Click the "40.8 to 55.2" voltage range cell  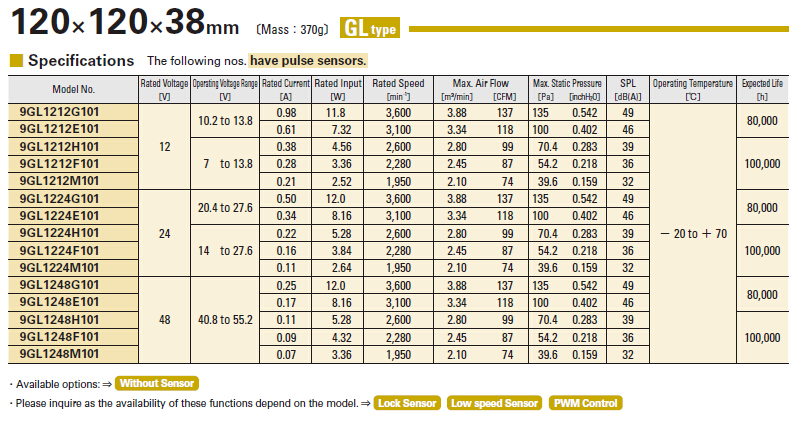pyautogui.click(x=225, y=320)
